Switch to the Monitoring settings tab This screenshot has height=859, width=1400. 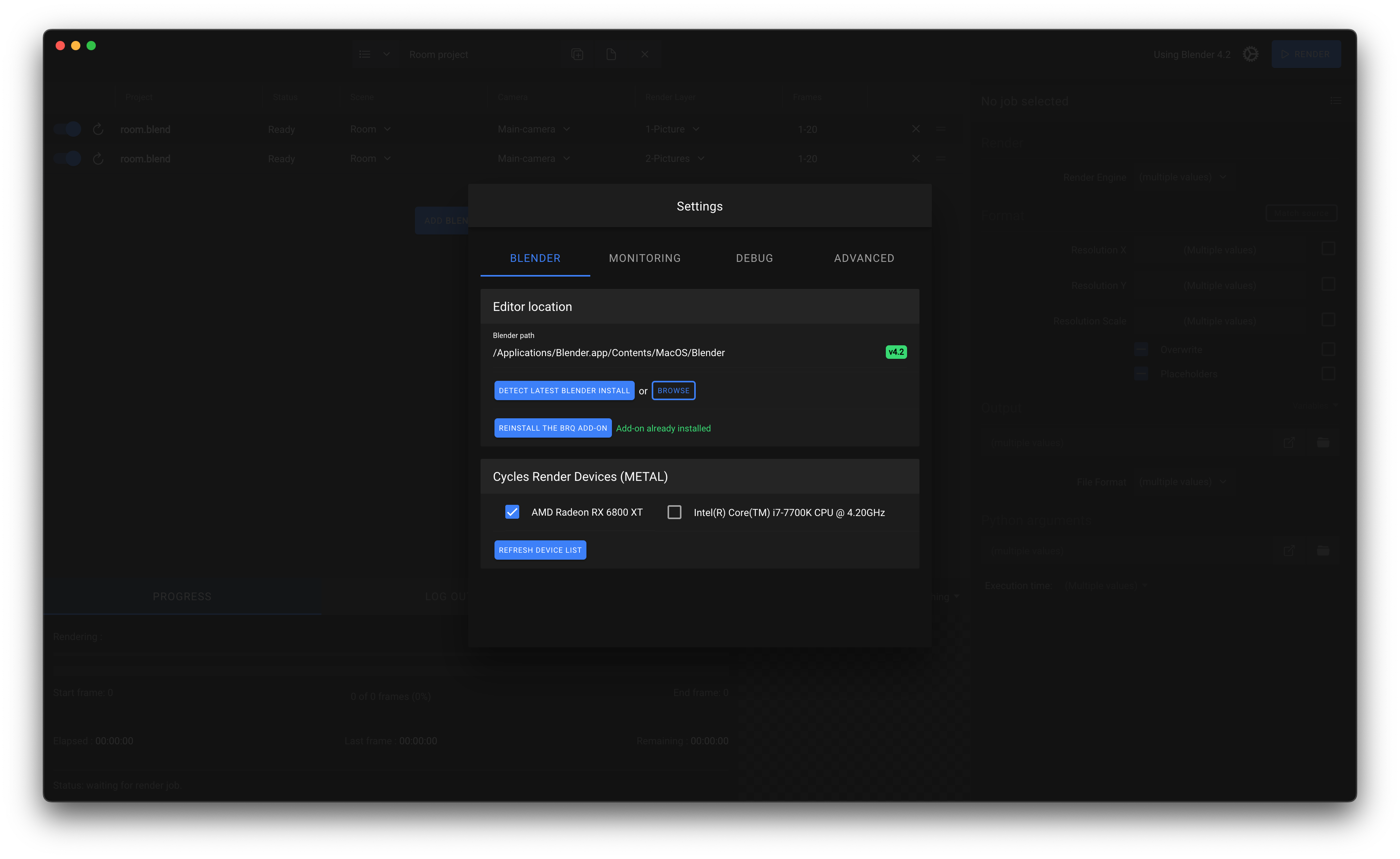click(644, 258)
